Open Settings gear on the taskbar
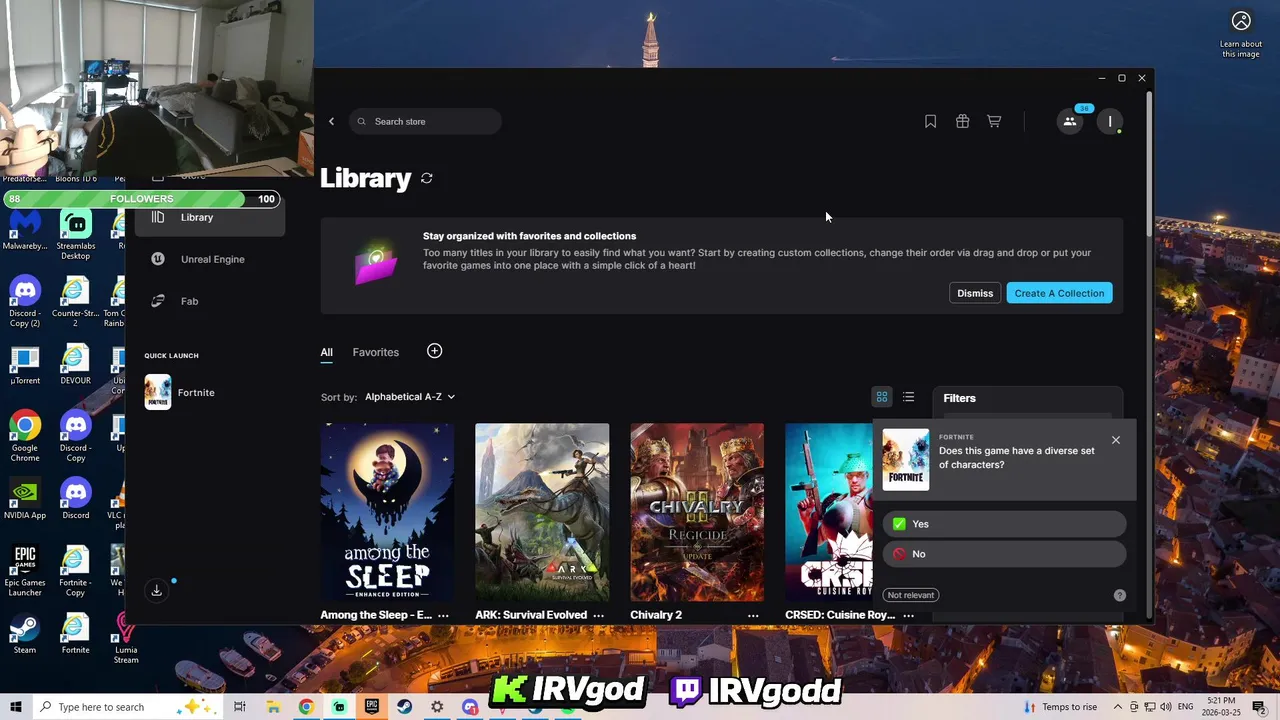The image size is (1280, 720). click(437, 707)
